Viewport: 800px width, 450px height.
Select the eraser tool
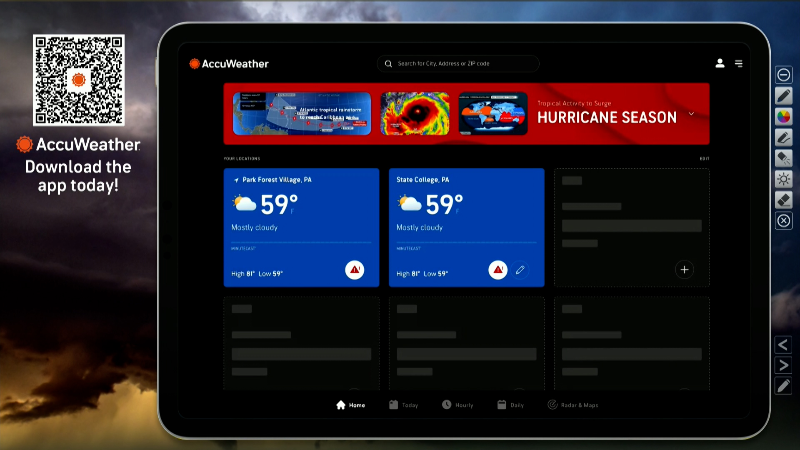(784, 199)
